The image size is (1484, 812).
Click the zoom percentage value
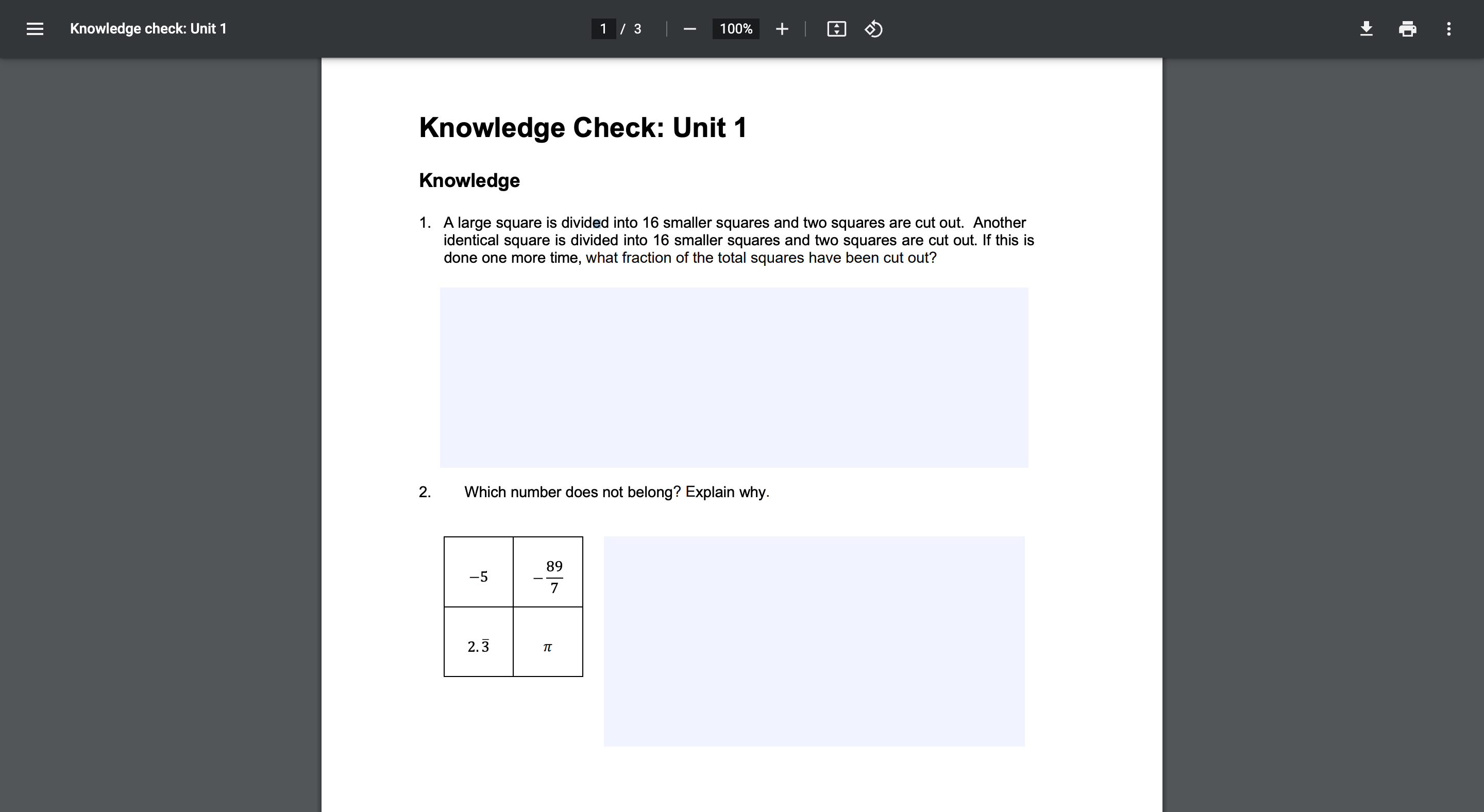coord(735,29)
